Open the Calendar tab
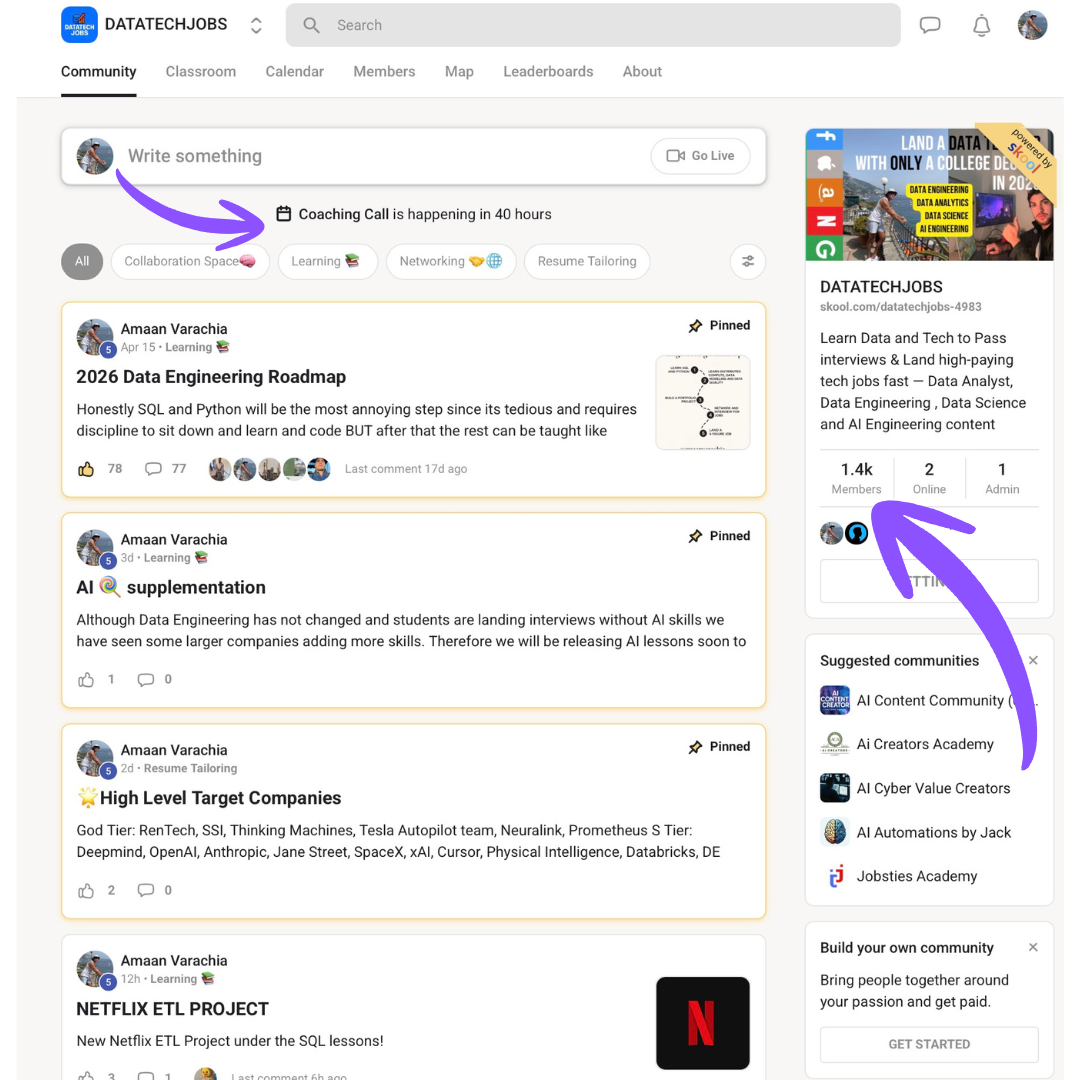Viewport: 1080px width, 1080px height. click(x=295, y=72)
